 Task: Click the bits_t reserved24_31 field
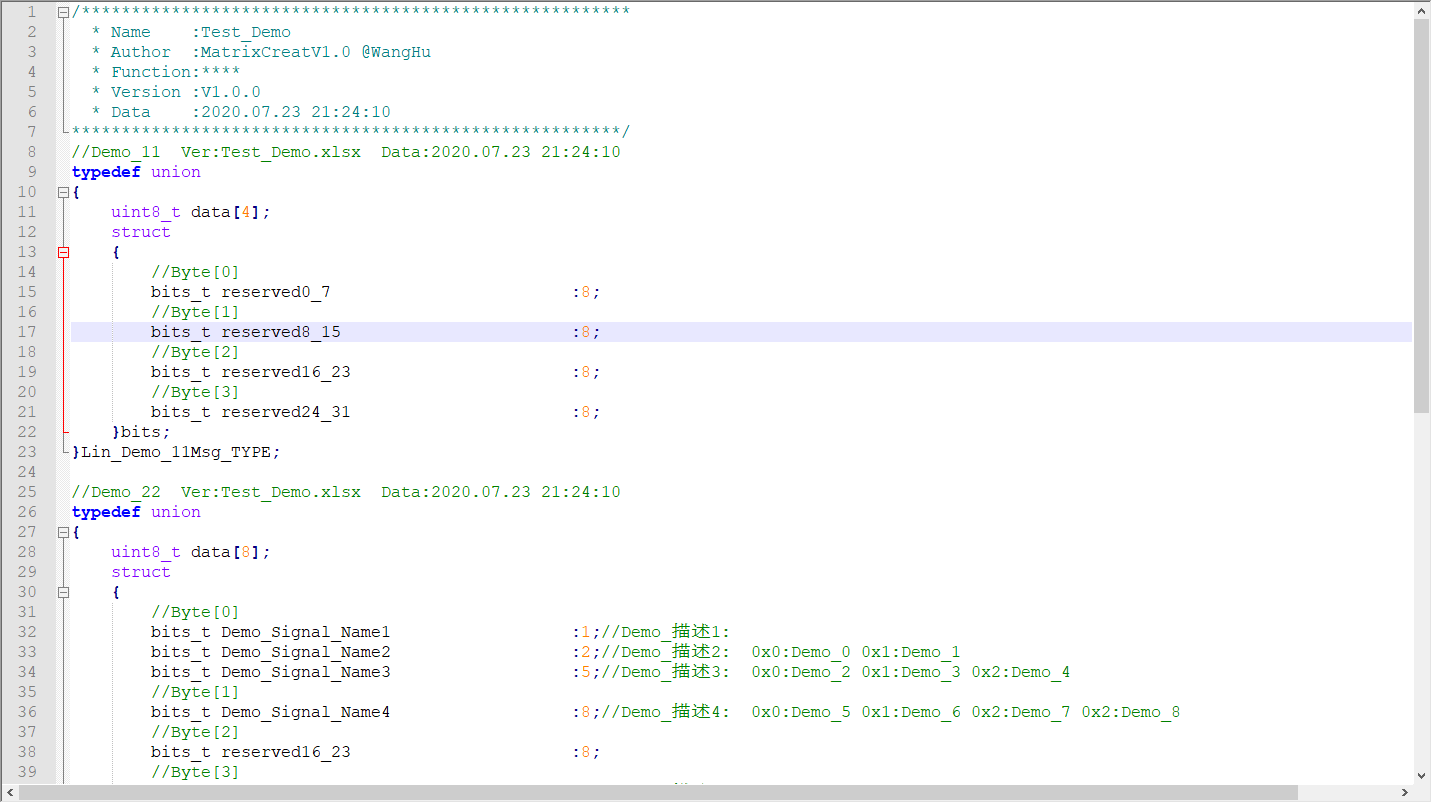[x=251, y=412]
